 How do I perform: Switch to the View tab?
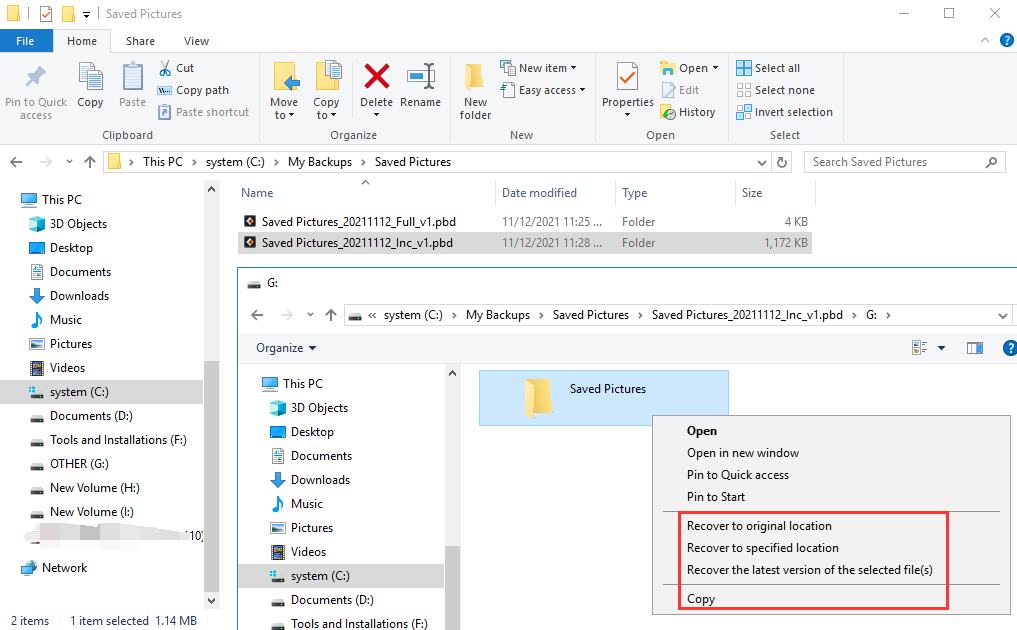coord(196,41)
